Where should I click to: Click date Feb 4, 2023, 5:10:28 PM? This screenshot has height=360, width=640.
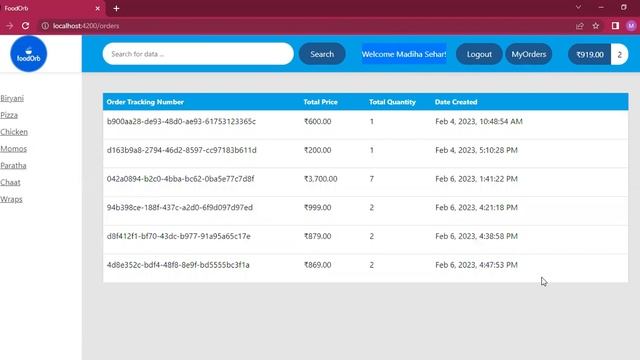click(476, 150)
